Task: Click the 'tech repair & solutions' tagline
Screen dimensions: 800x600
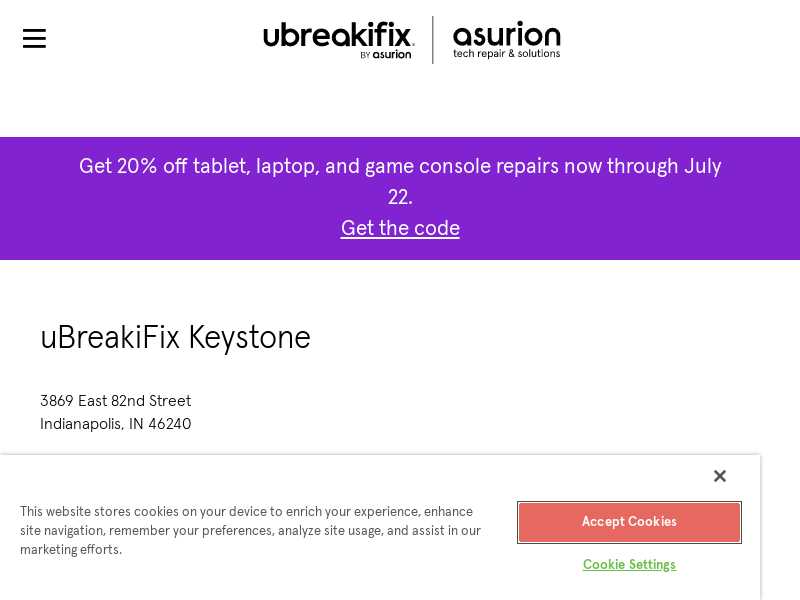Action: 507,54
